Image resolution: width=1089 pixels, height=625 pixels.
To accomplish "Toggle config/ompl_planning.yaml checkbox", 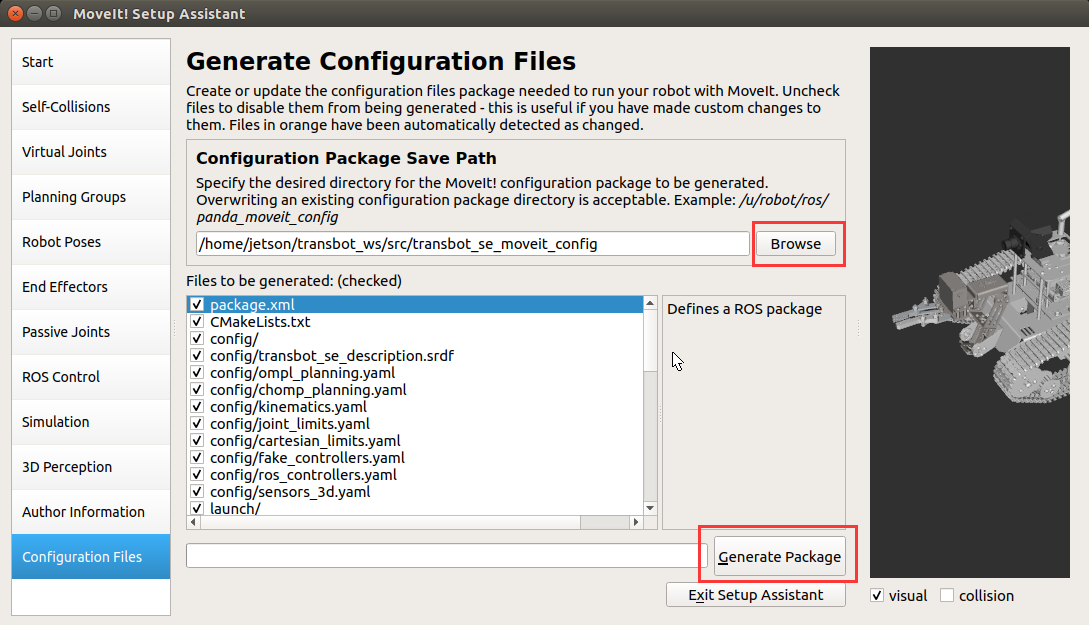I will tap(197, 373).
